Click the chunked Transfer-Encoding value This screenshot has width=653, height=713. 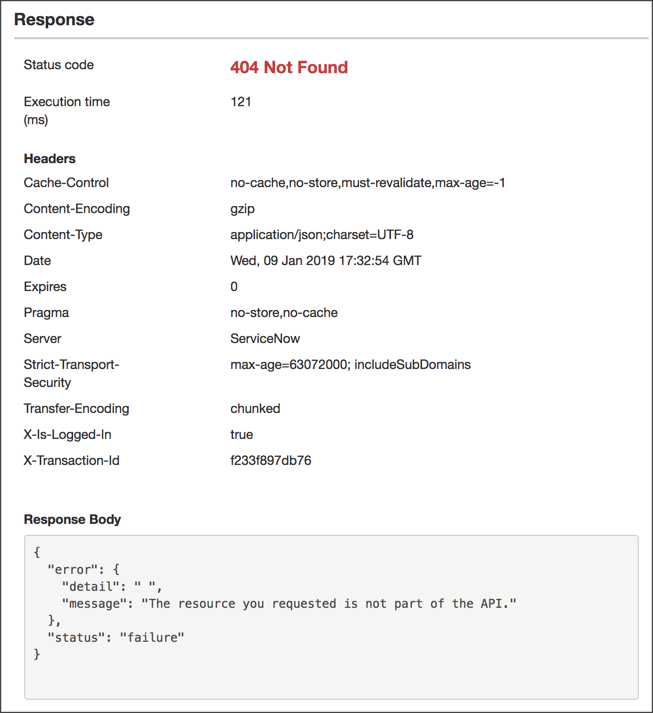coord(255,409)
